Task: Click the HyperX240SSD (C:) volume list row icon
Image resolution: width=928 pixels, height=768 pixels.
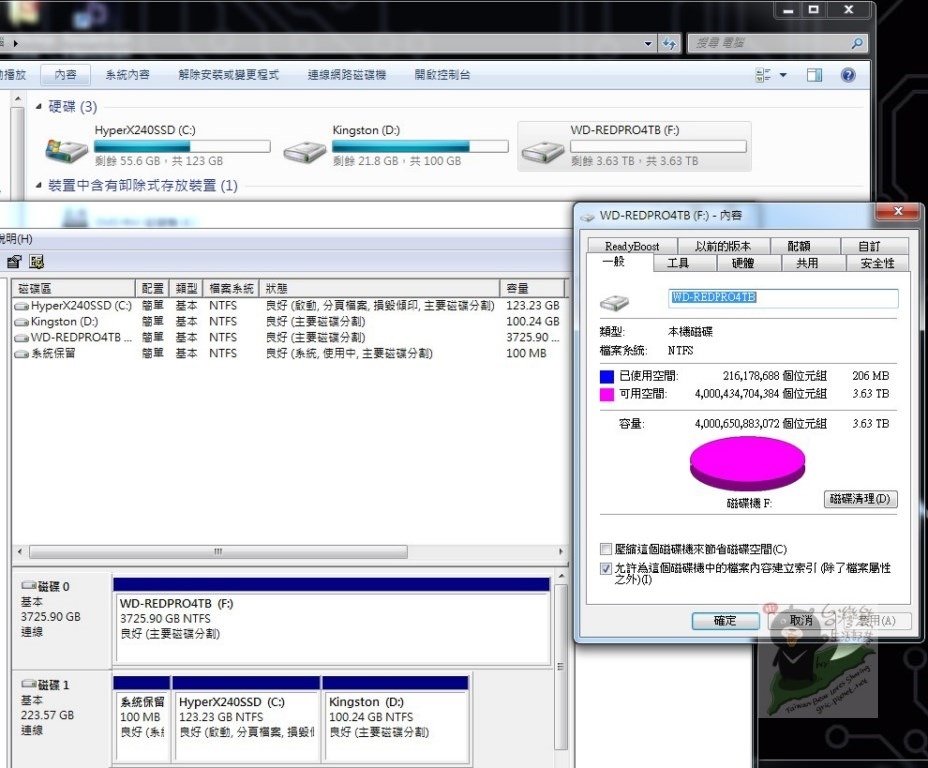Action: coord(21,306)
